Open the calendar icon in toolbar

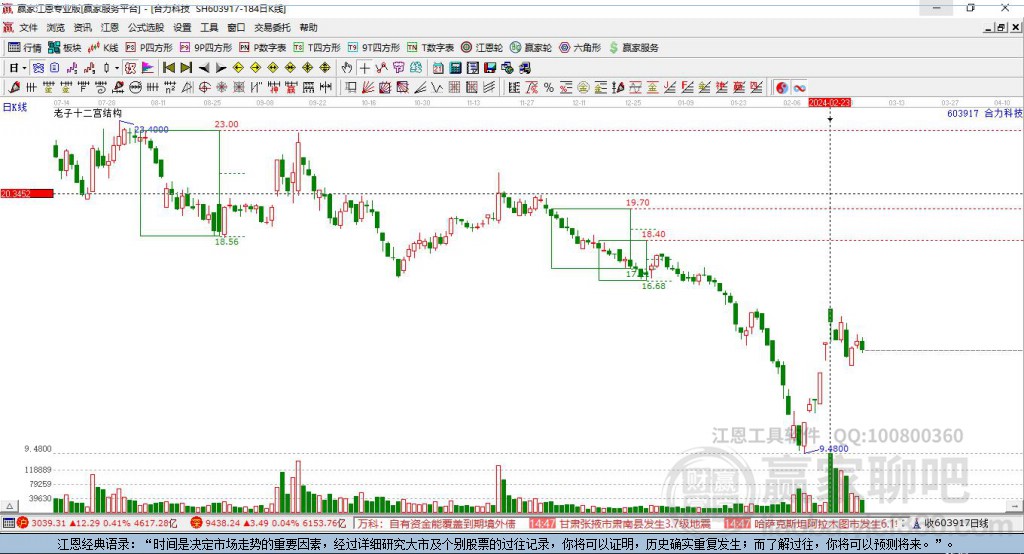coord(438,68)
